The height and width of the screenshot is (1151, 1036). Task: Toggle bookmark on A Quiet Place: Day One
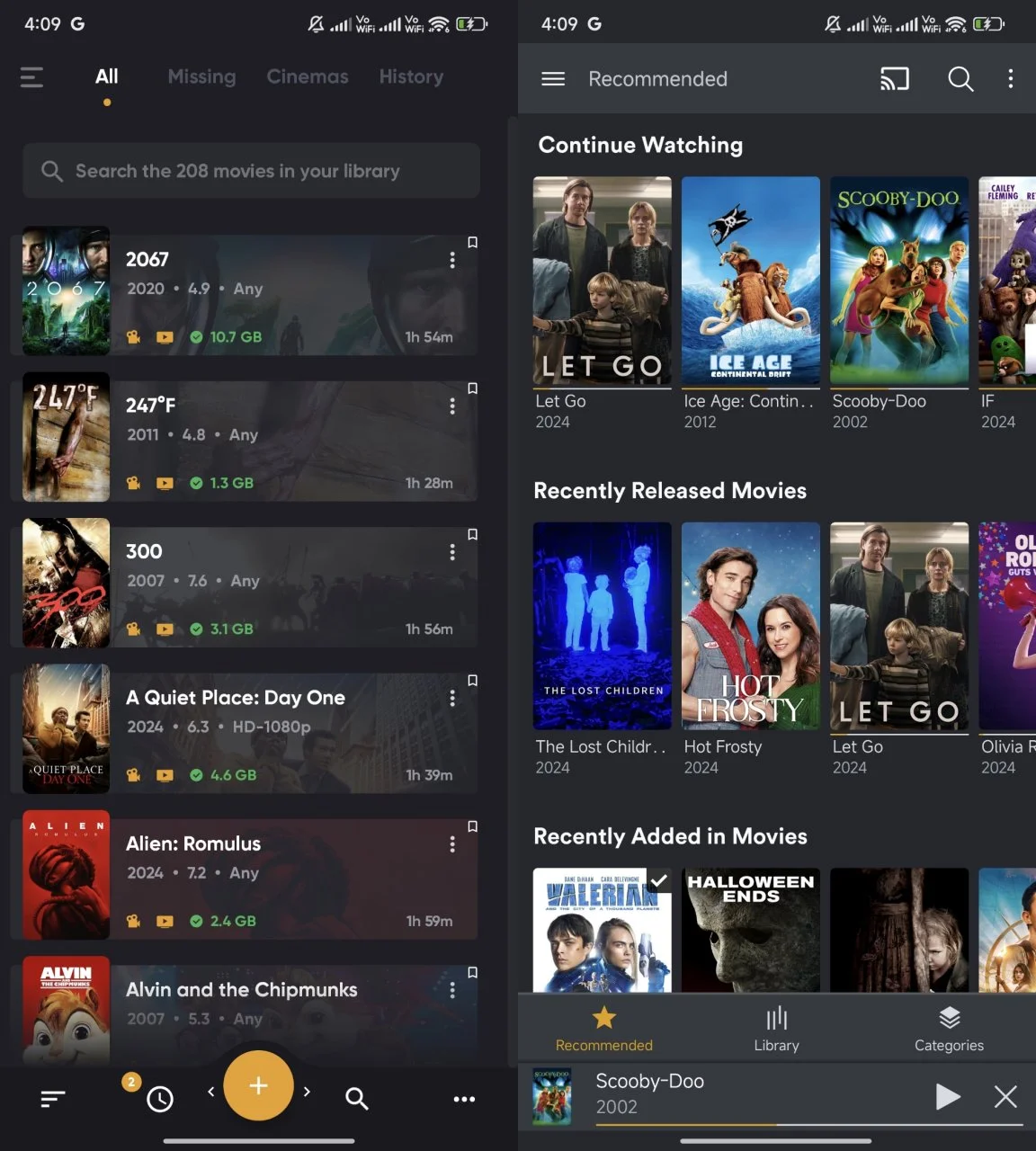473,680
